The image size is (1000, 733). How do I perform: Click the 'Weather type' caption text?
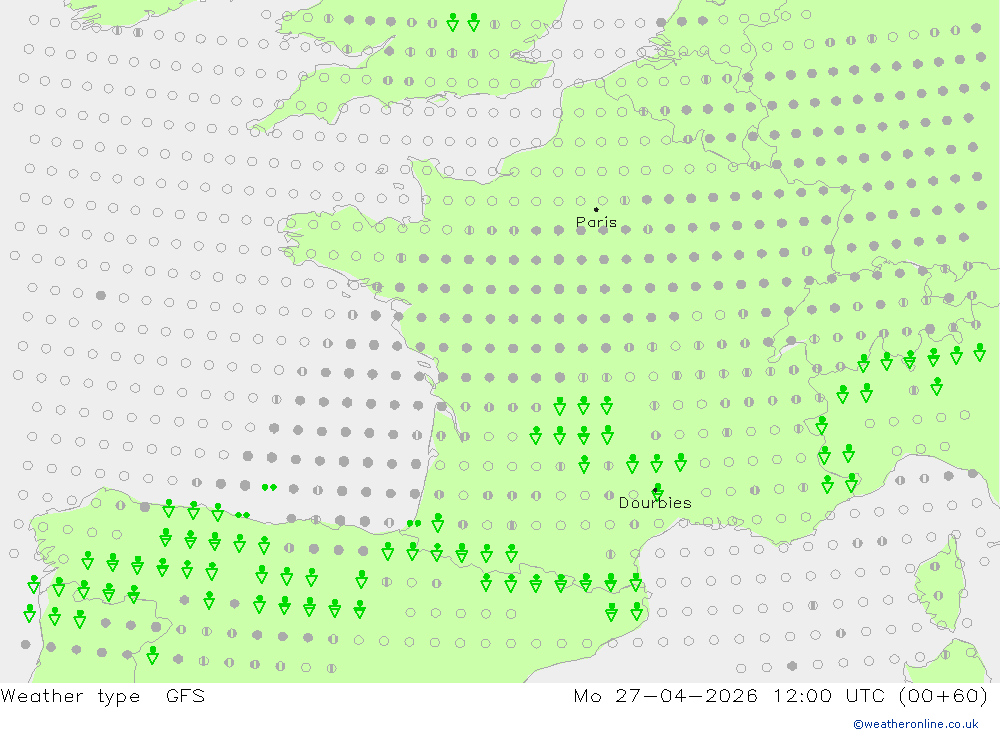70,696
